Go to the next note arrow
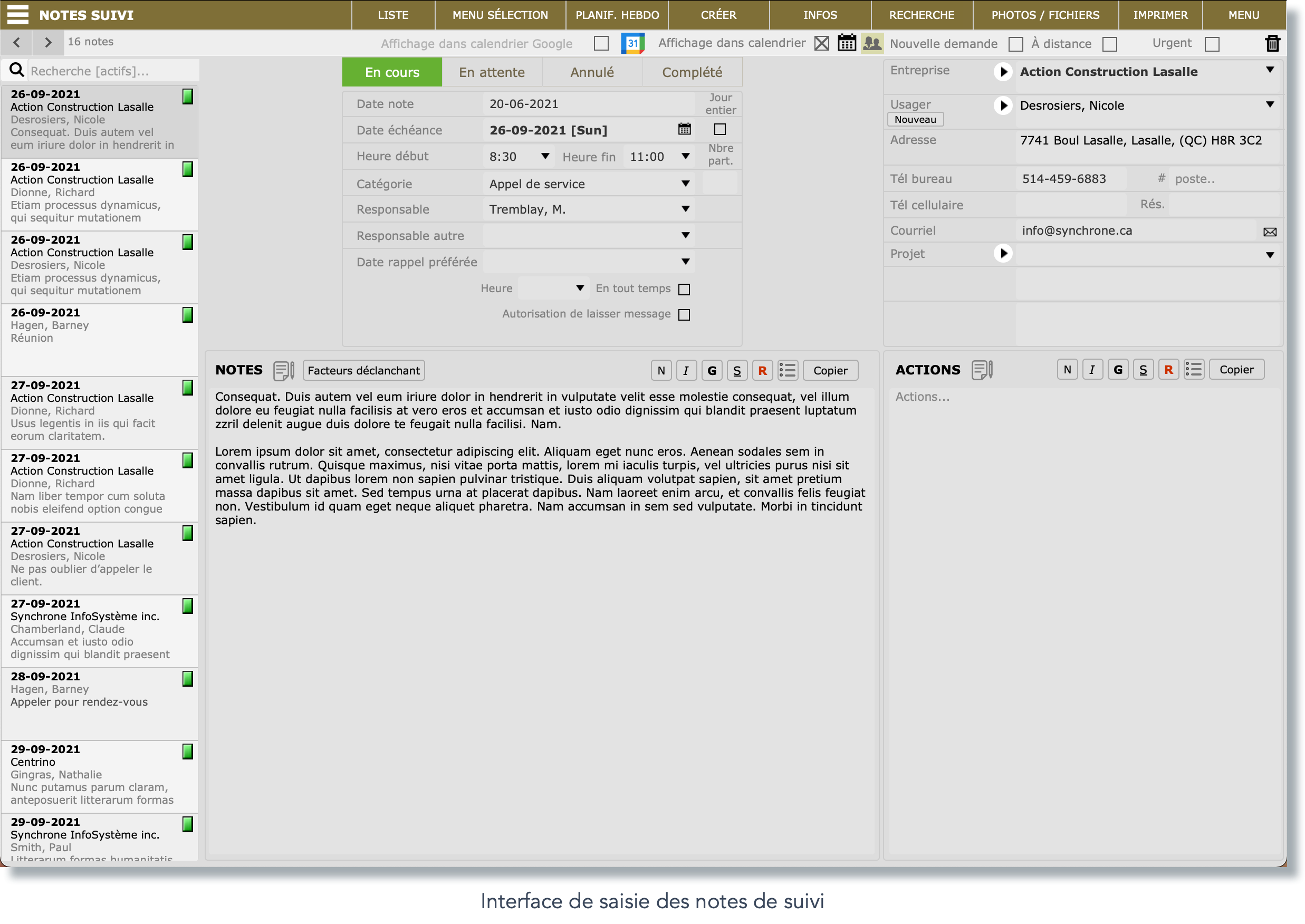Viewport: 1305px width, 924px height. point(48,42)
